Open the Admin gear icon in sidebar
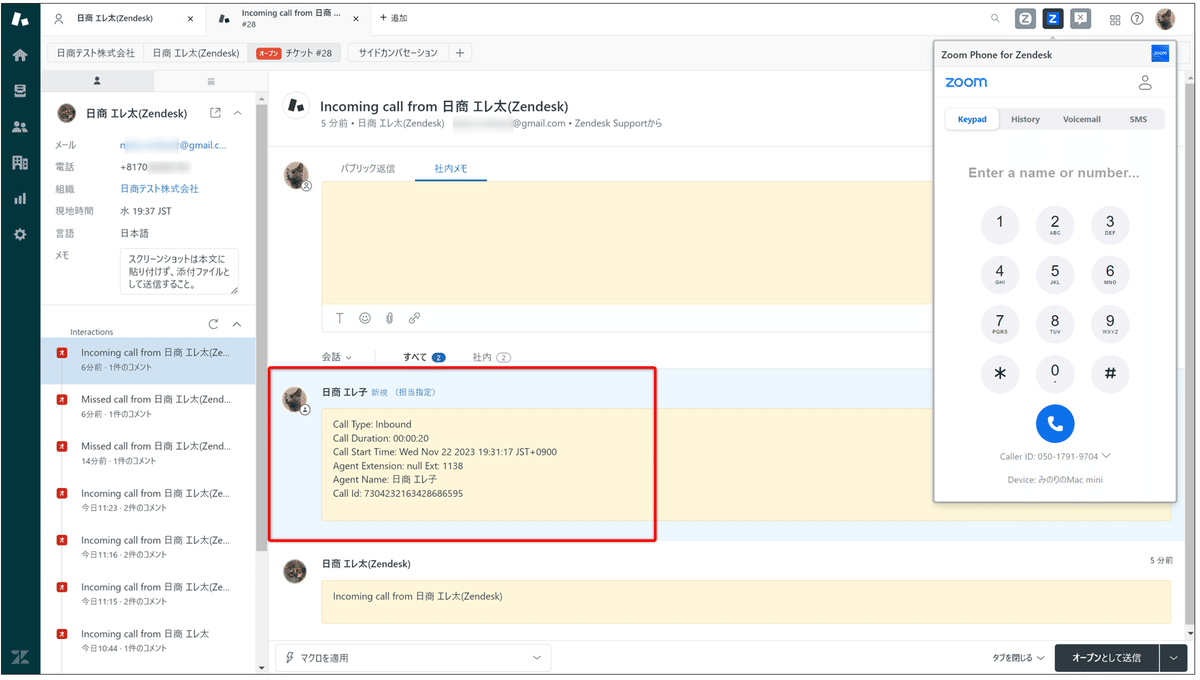 click(x=20, y=235)
